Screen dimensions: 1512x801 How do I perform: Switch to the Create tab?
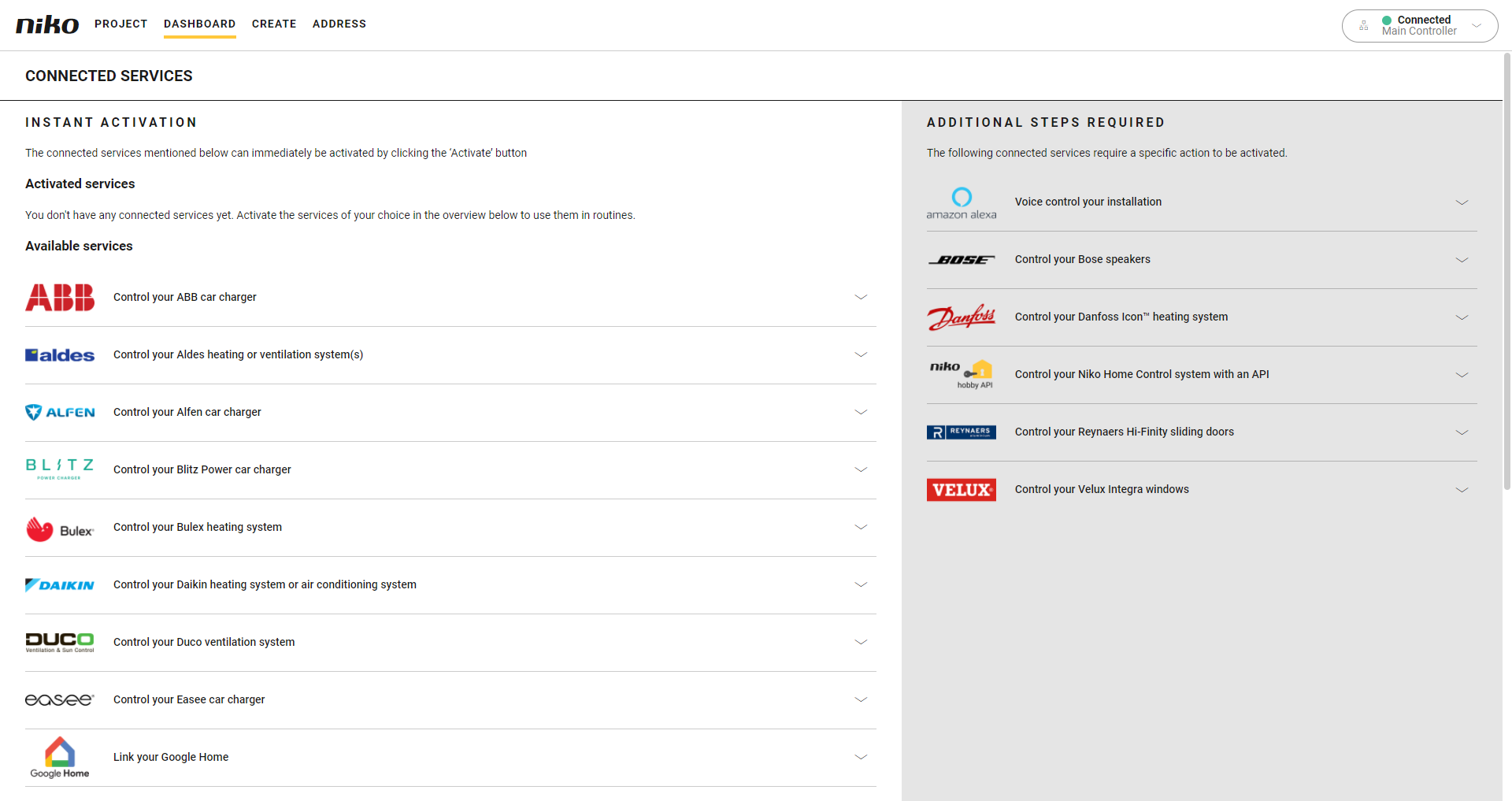tap(274, 24)
